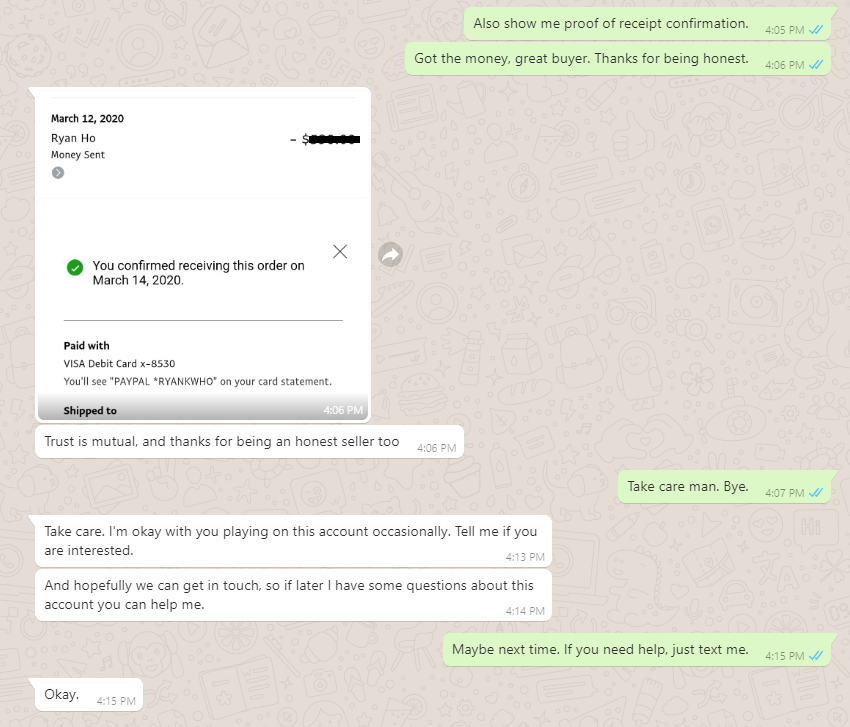Select the 'Also show me proof of receipt' message
850x727 pixels.
[x=610, y=23]
